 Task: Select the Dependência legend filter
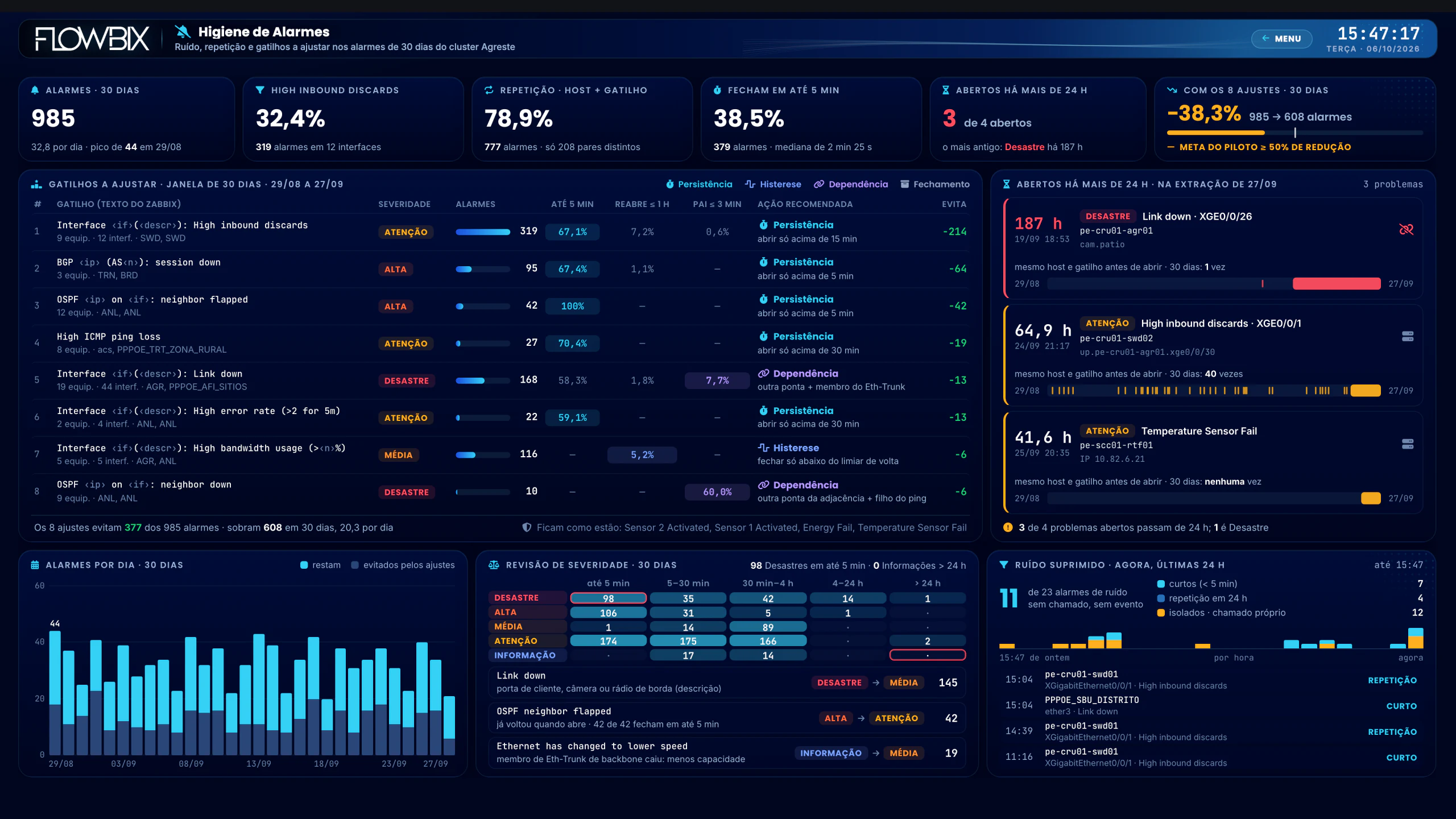(x=851, y=184)
